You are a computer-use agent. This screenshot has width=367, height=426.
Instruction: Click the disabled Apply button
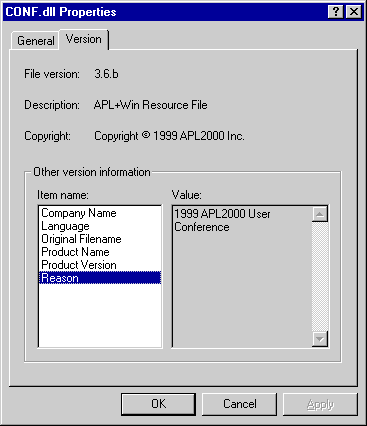(320, 404)
